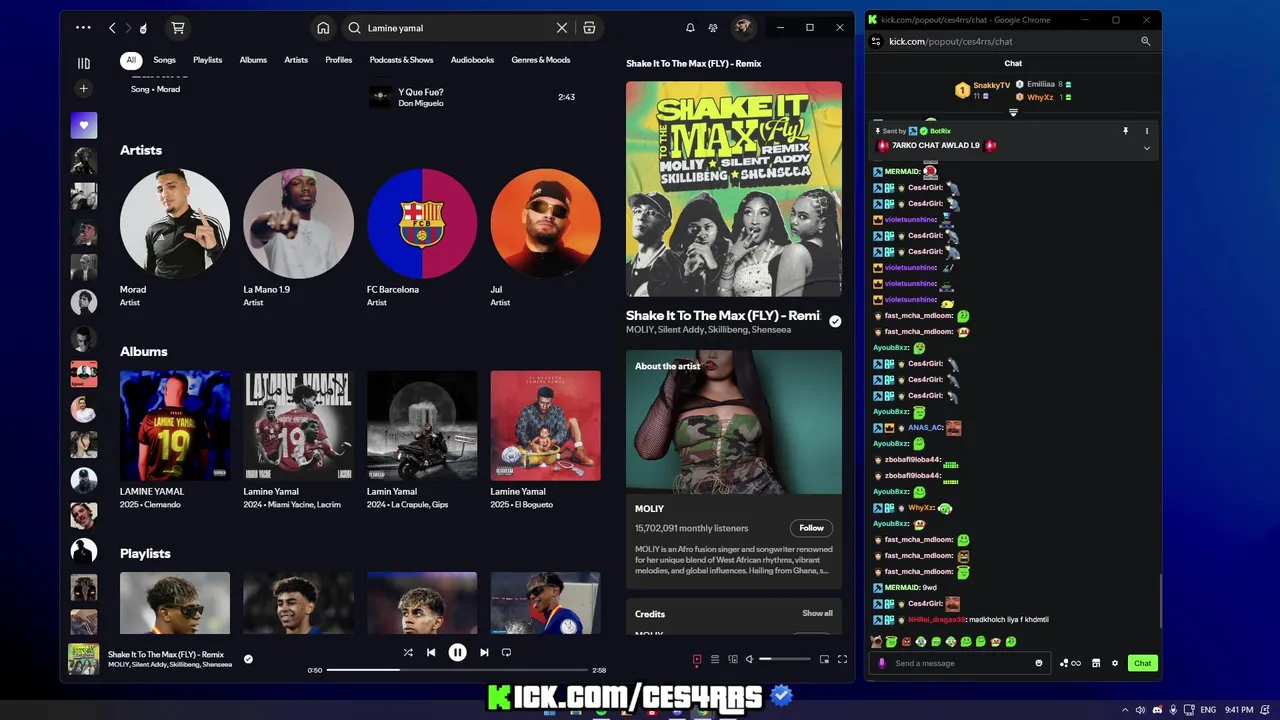1280x720 pixels.
Task: Open emoji picker in chat input
Action: pos(1039,663)
